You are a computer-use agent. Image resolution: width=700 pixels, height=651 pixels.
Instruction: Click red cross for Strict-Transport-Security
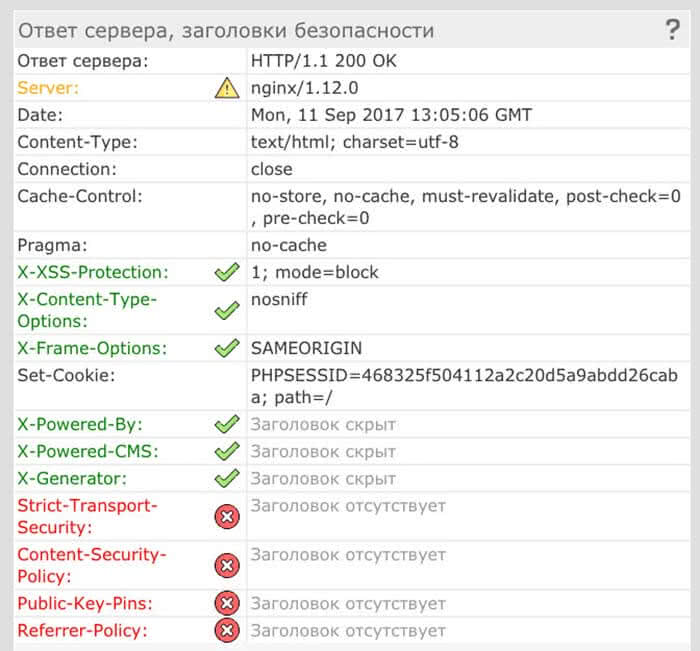(227, 517)
